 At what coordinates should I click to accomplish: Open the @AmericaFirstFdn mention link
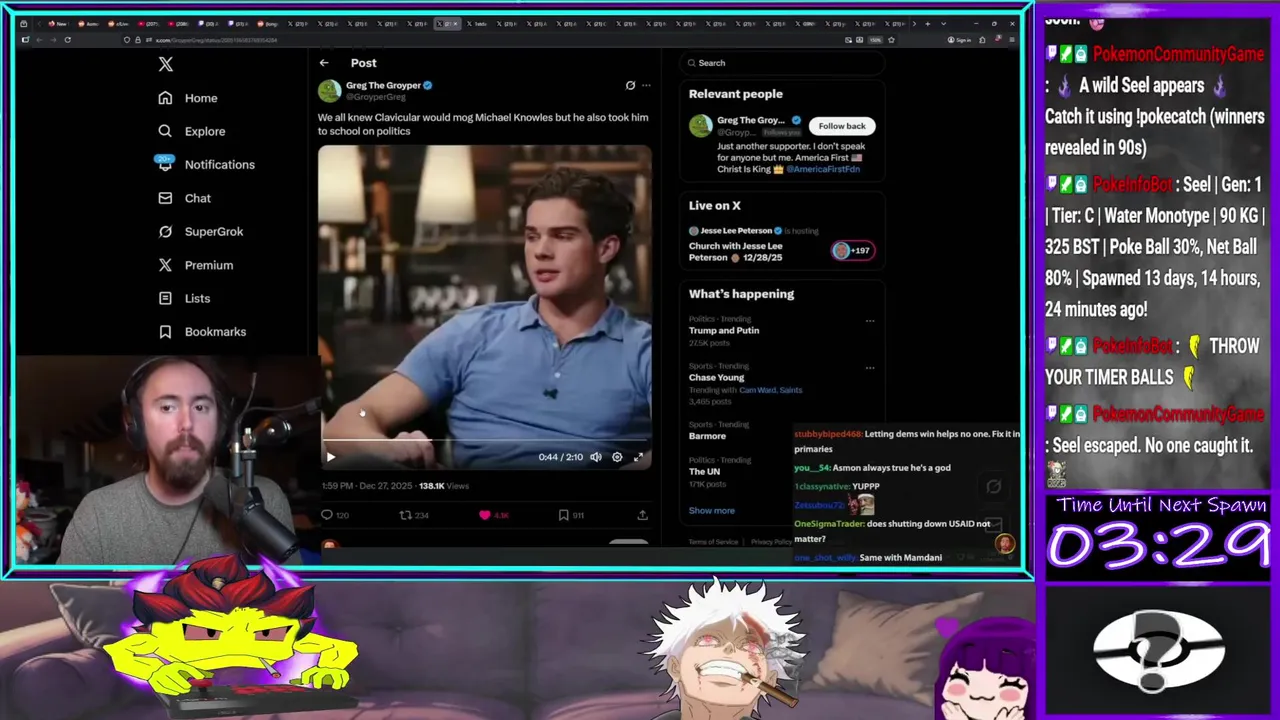(x=823, y=169)
